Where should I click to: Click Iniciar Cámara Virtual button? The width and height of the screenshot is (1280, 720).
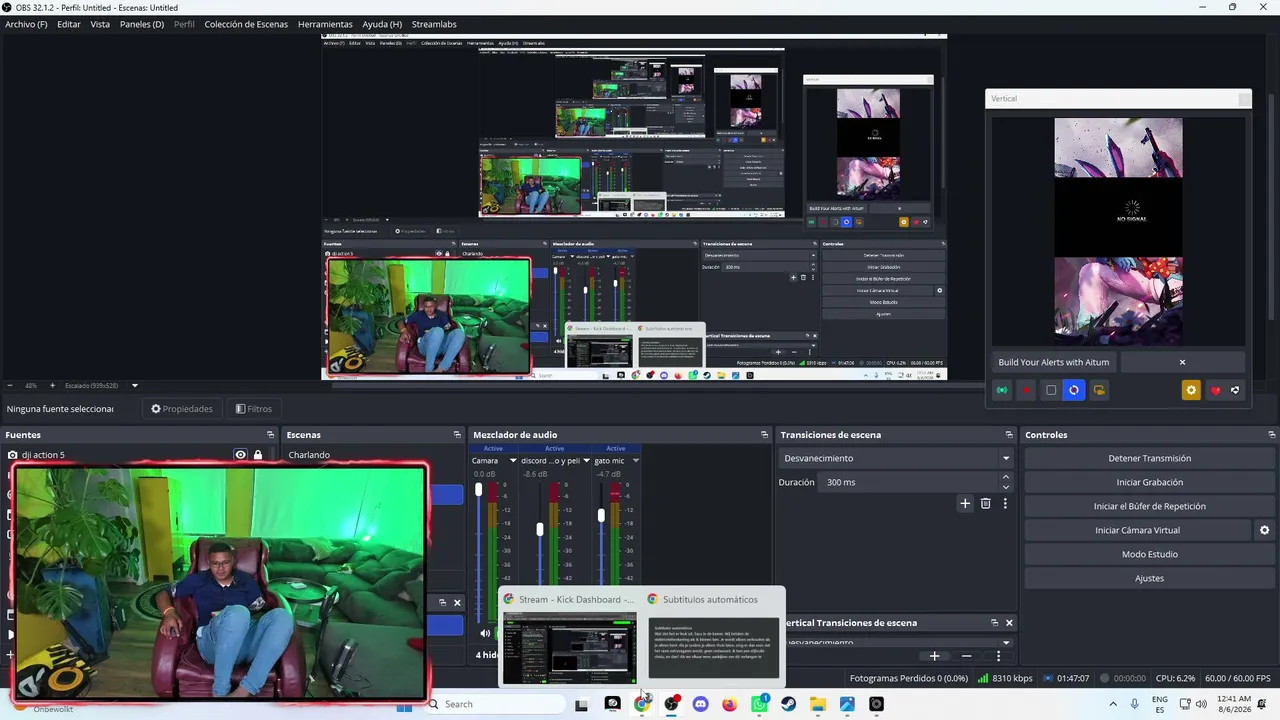(x=1137, y=530)
